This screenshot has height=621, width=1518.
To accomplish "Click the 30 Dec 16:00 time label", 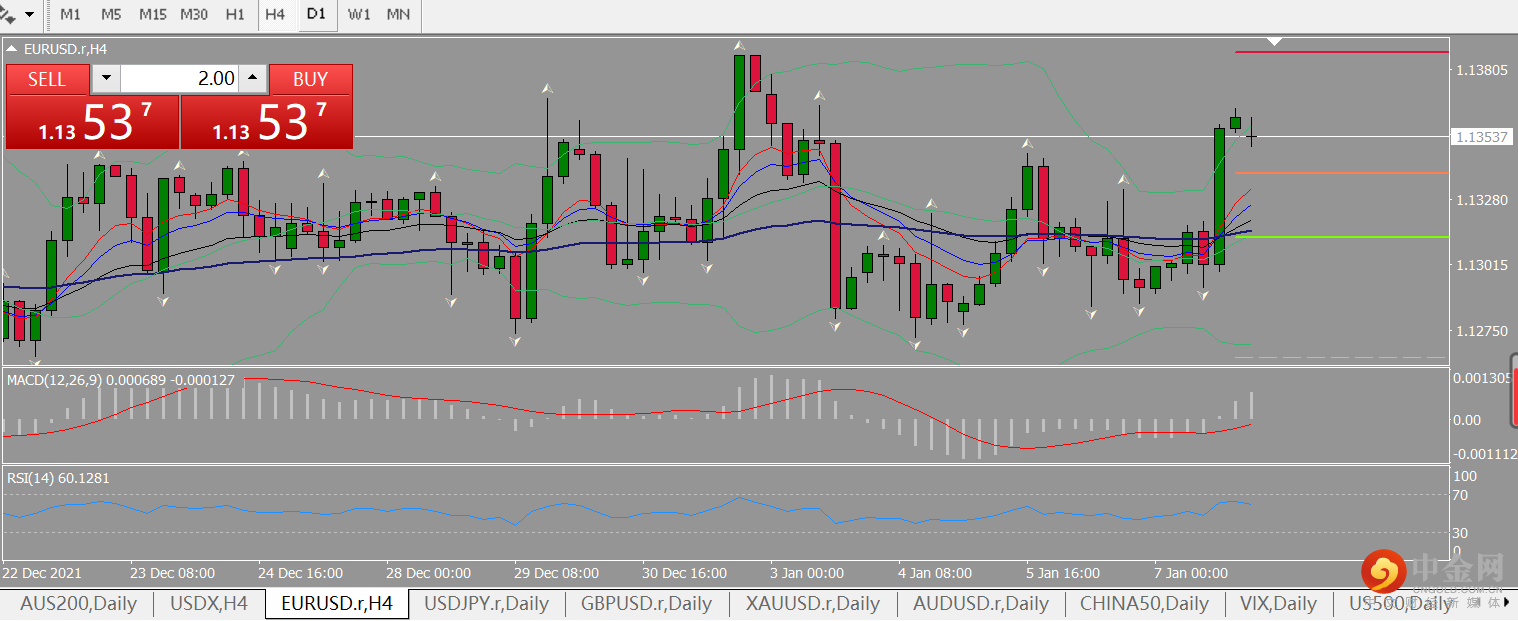I will point(684,573).
